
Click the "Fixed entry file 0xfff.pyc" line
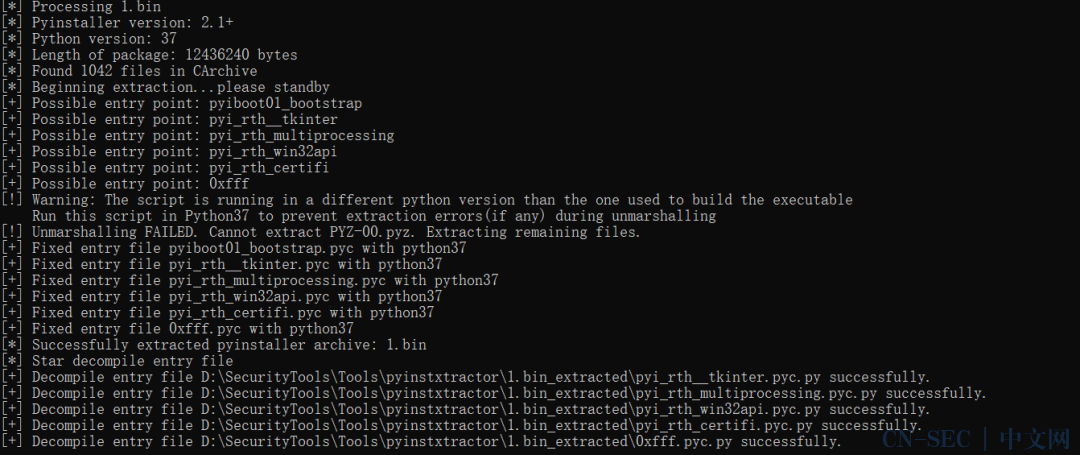point(178,329)
